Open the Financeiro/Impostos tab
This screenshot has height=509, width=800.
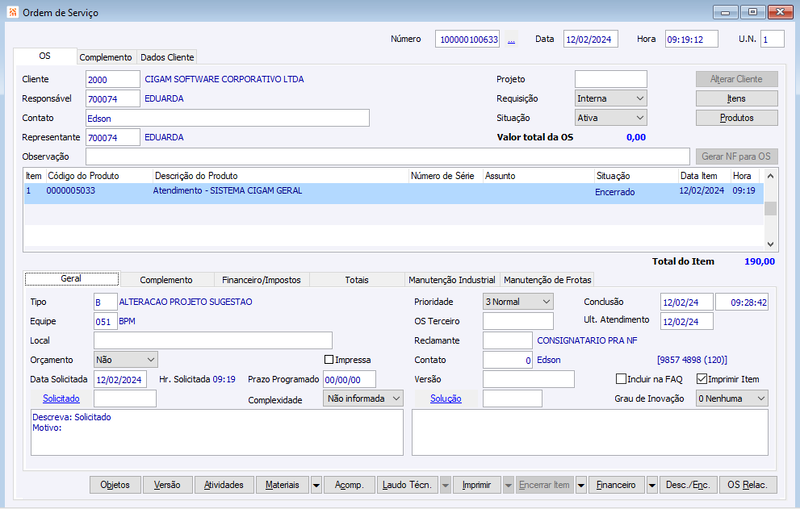click(261, 279)
